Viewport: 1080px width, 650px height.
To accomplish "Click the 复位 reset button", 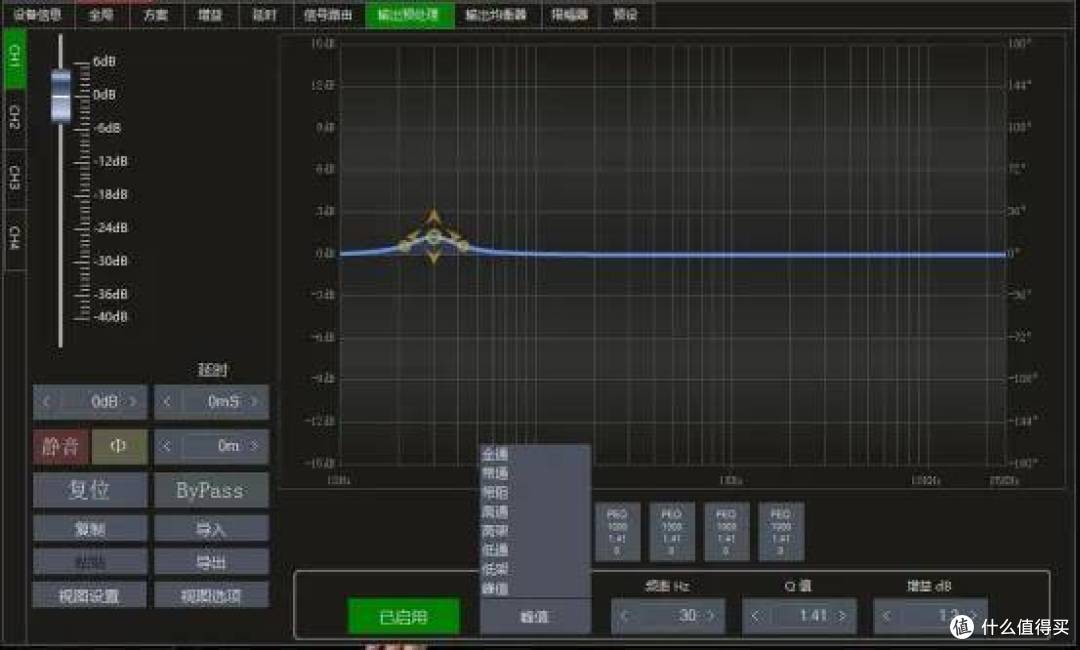I will [90, 490].
